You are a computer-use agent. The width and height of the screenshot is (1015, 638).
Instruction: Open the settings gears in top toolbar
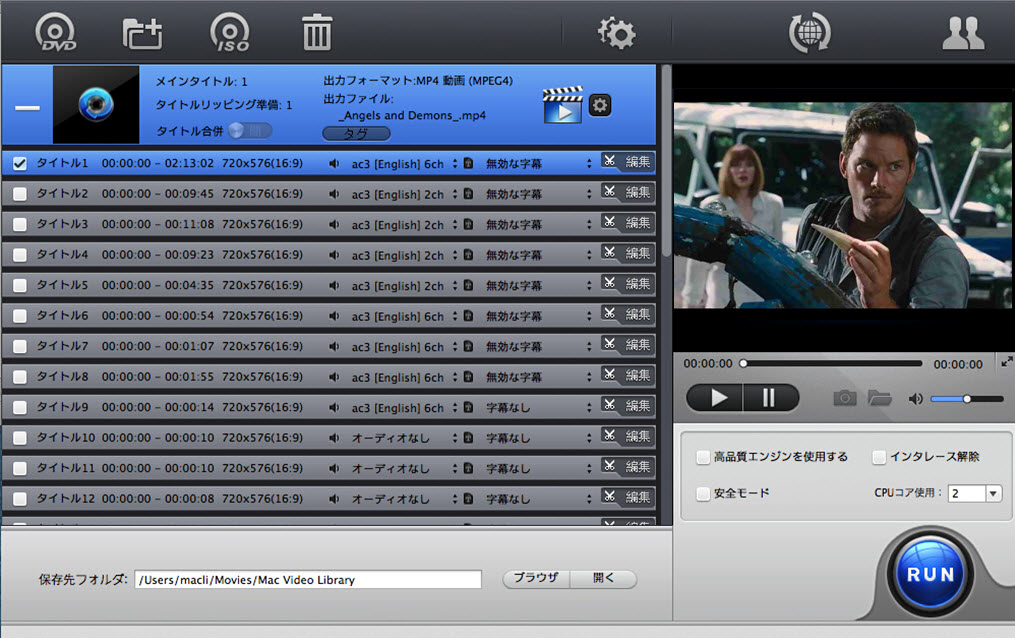(616, 33)
